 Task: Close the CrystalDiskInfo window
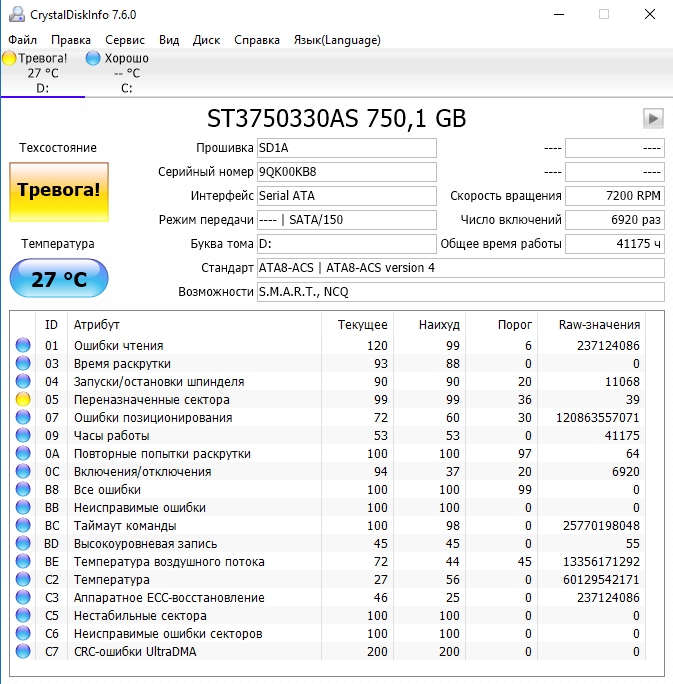(650, 14)
